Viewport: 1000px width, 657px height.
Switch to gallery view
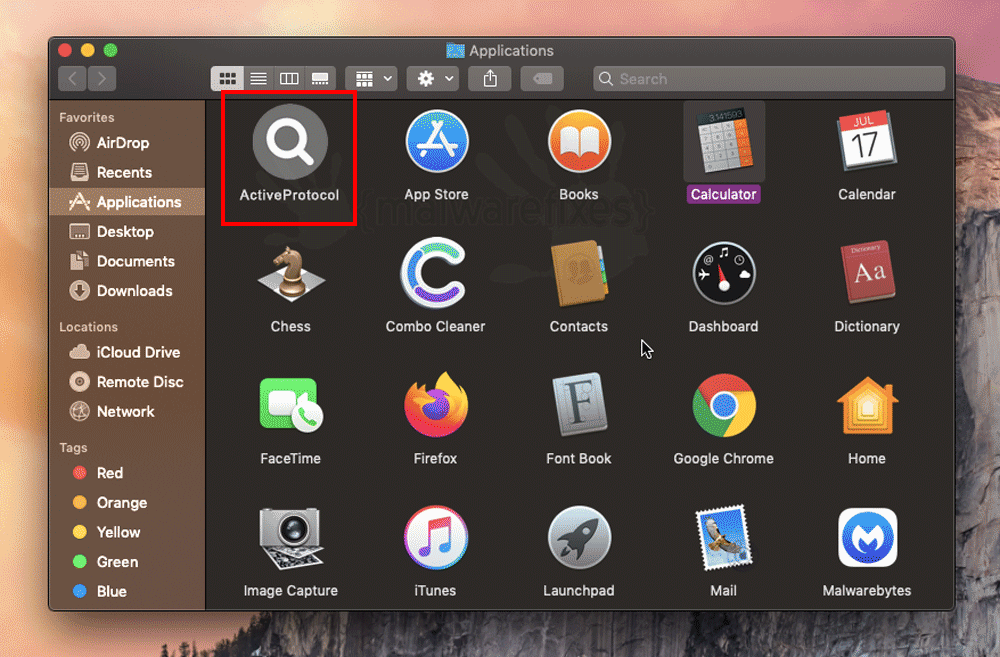pos(320,78)
